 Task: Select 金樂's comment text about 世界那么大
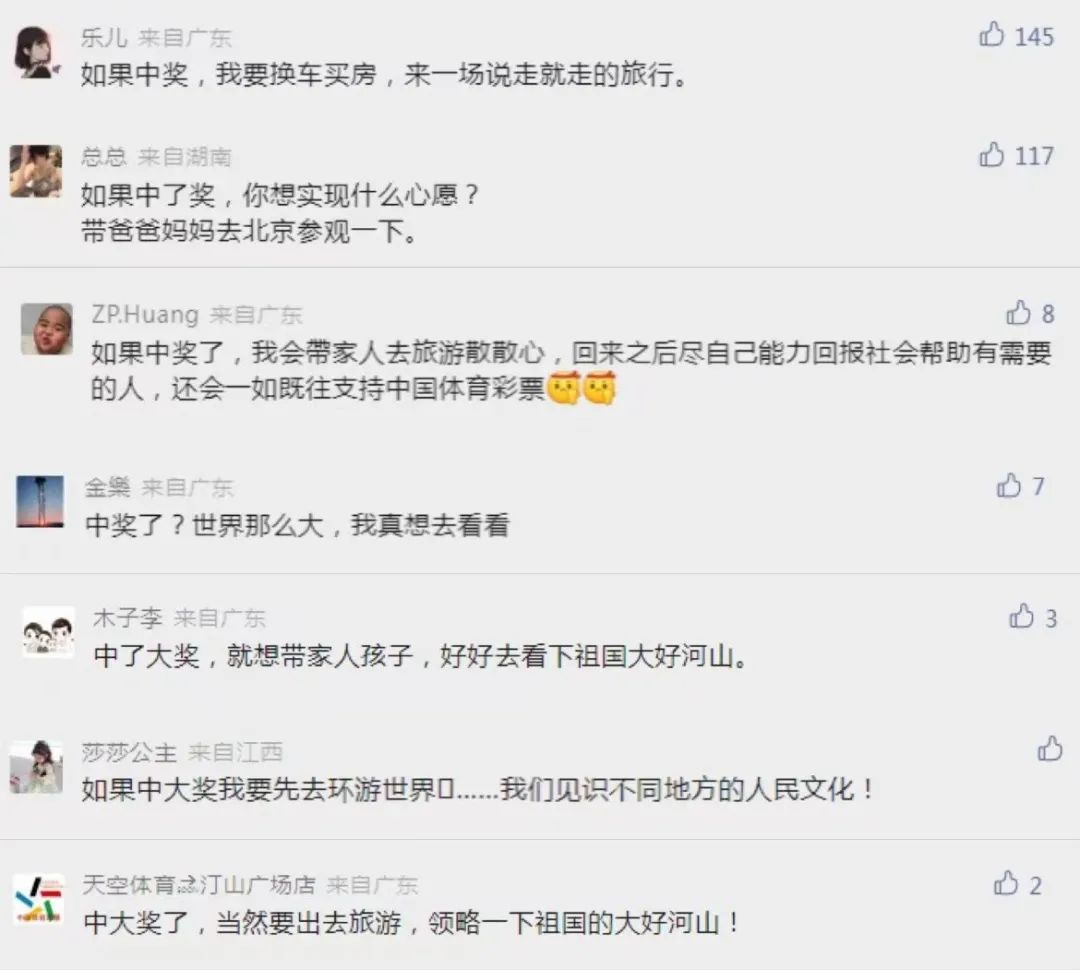click(298, 525)
